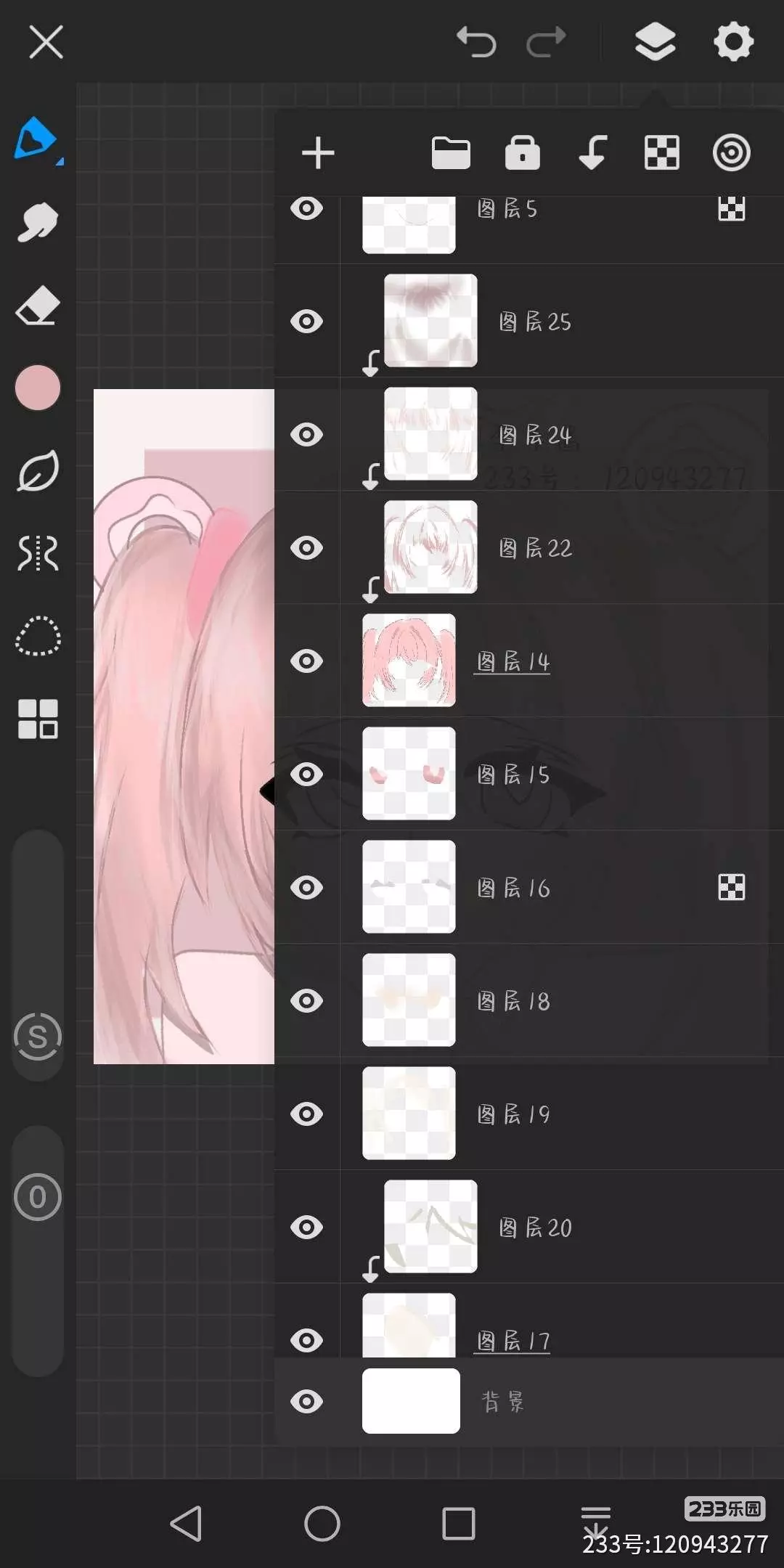784x1568 pixels.
Task: Choose the dotted lasso selection tool
Action: coord(38,636)
